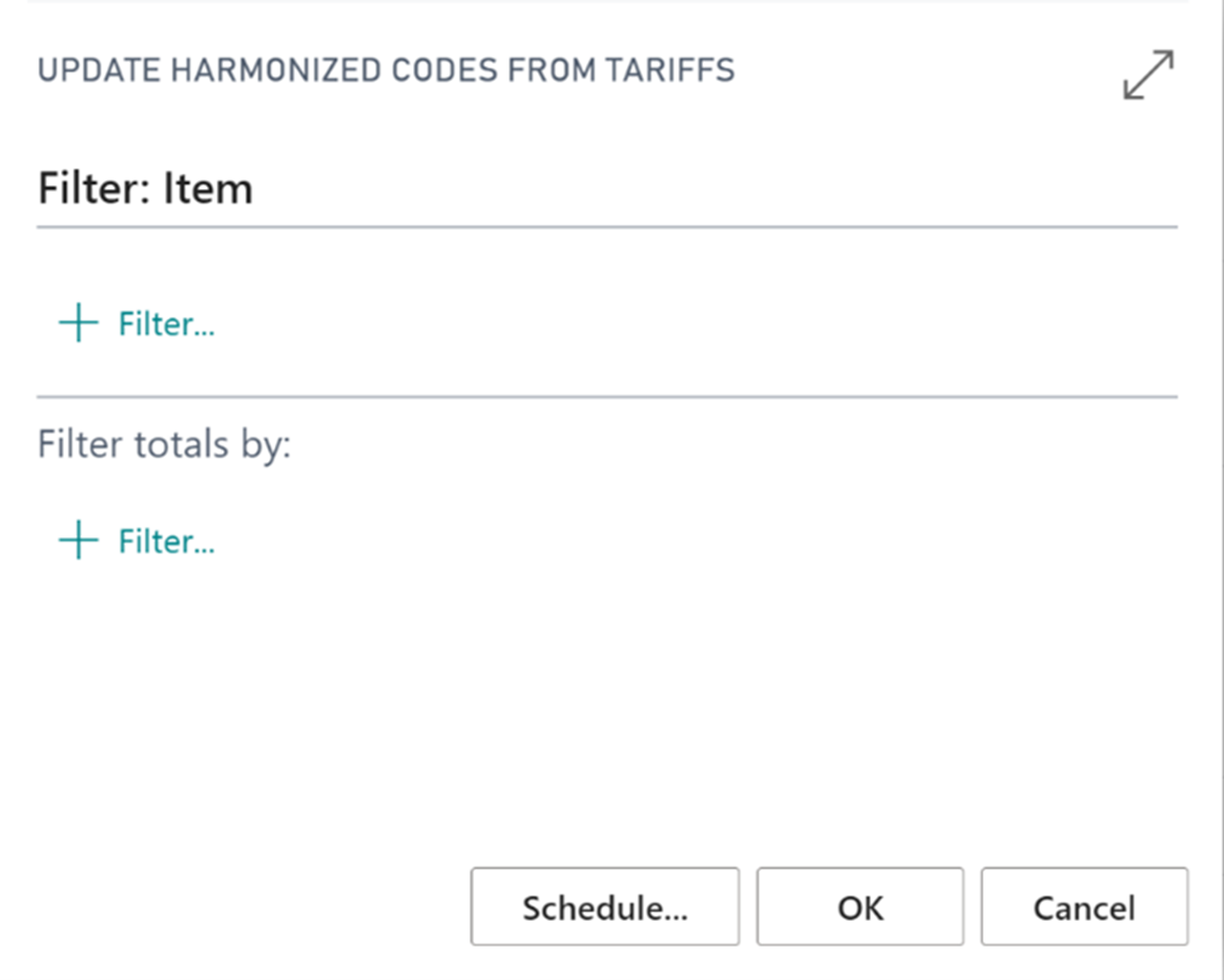Add a totals filter via the Filter... link

137,541
